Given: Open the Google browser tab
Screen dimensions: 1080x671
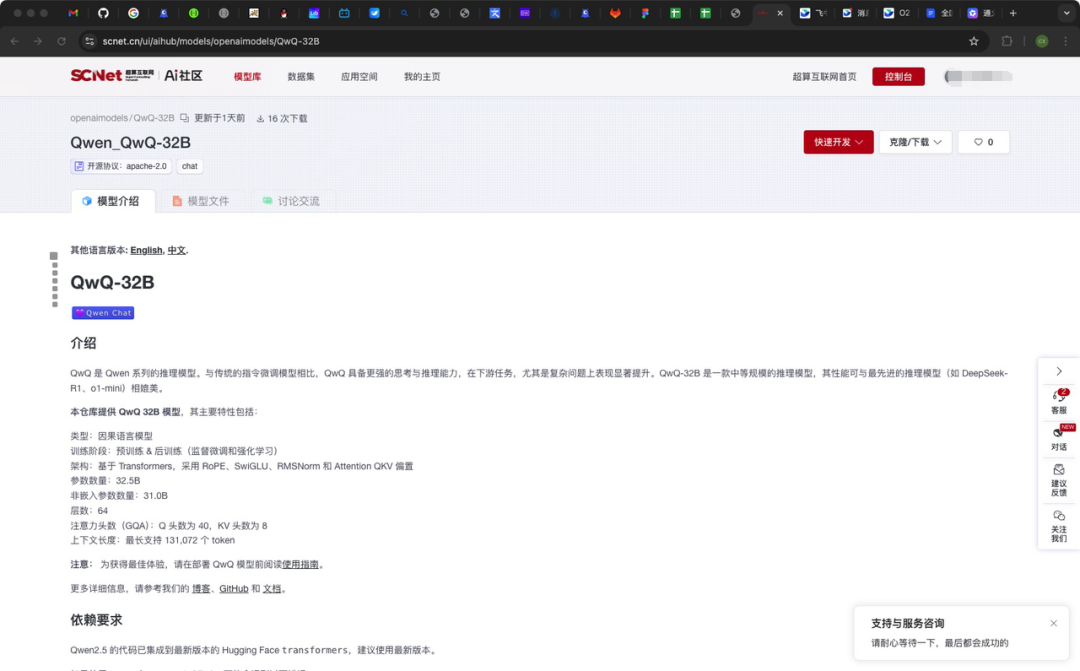Looking at the screenshot, I should (134, 13).
